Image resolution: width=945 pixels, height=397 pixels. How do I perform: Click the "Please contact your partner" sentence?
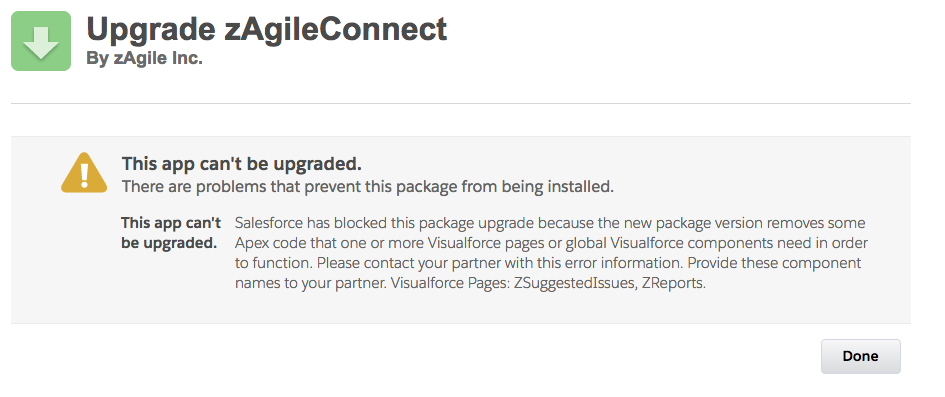(407, 263)
